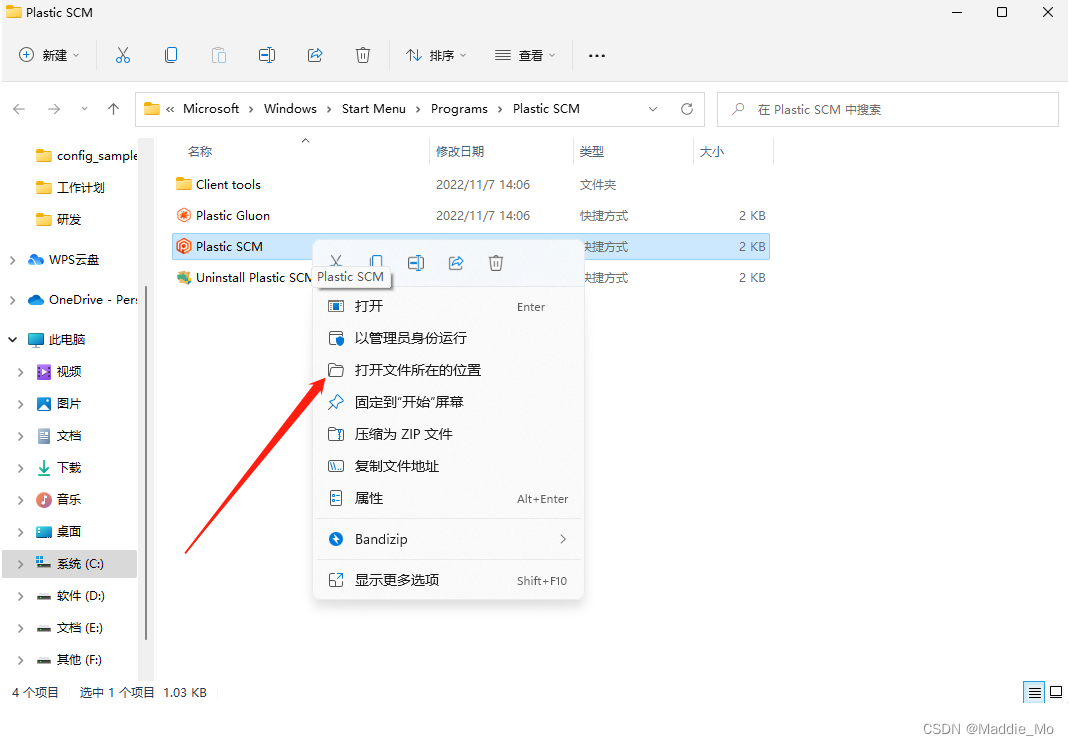This screenshot has height=745, width=1069.
Task: Select 其他 (F:) drive in sidebar
Action: (x=69, y=660)
